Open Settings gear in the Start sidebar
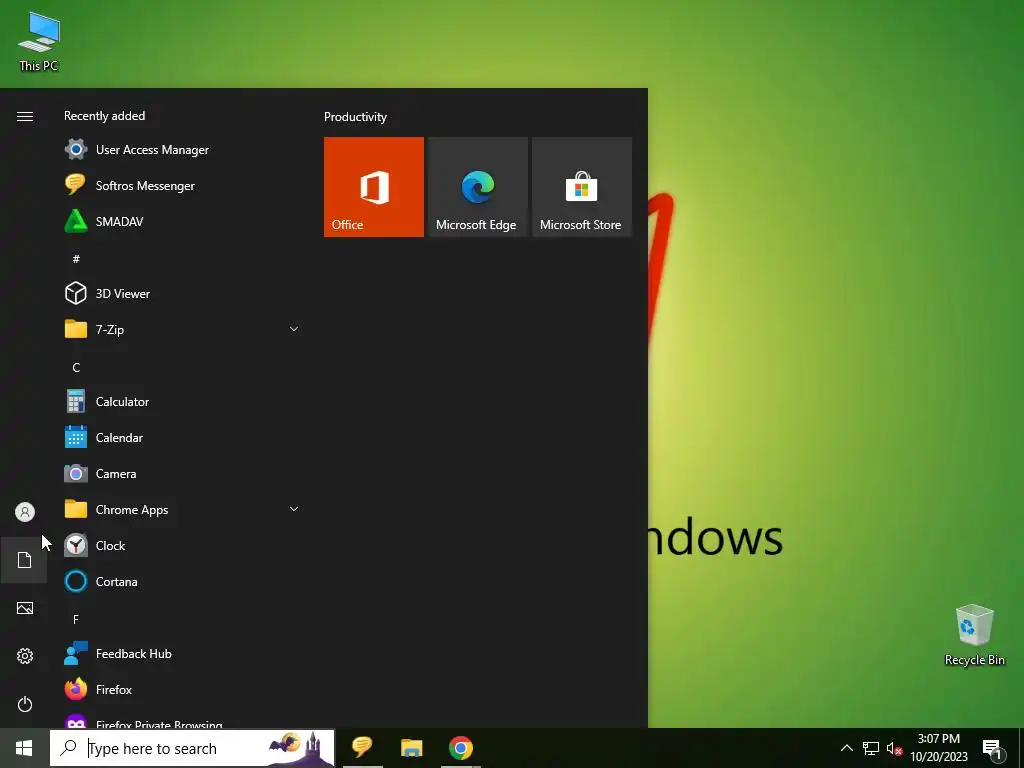The width and height of the screenshot is (1024, 768). click(x=25, y=656)
